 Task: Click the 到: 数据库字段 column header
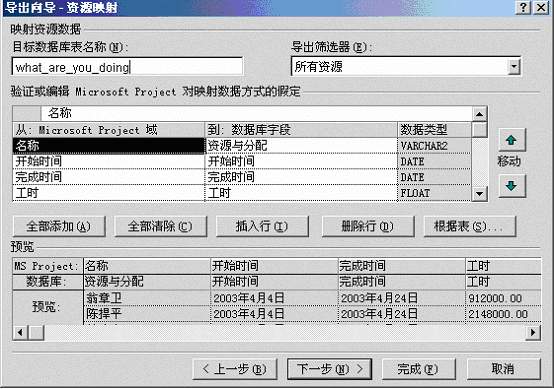(x=301, y=130)
